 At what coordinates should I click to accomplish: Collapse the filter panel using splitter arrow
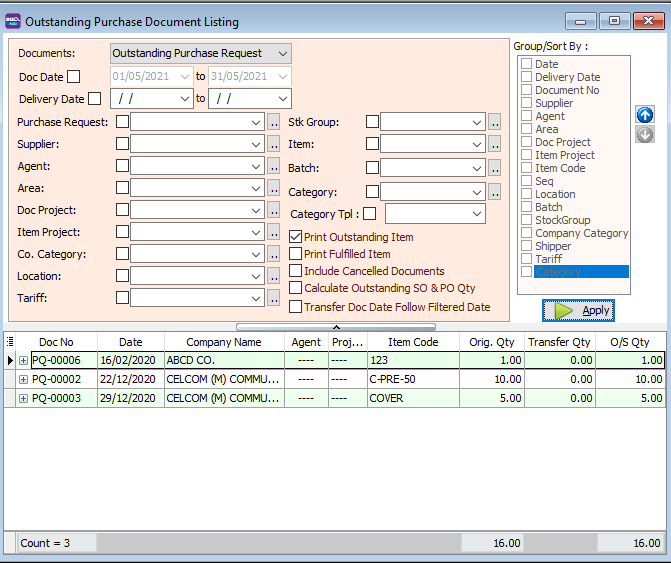(x=336, y=326)
